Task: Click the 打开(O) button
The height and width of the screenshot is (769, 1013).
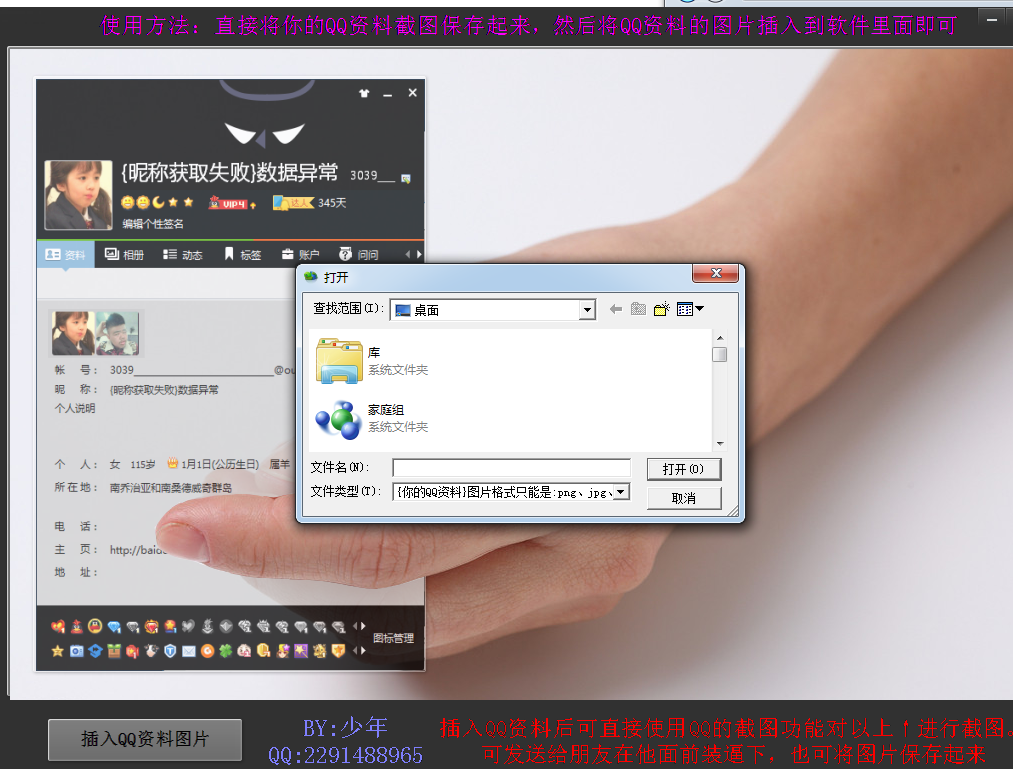Action: (x=684, y=469)
